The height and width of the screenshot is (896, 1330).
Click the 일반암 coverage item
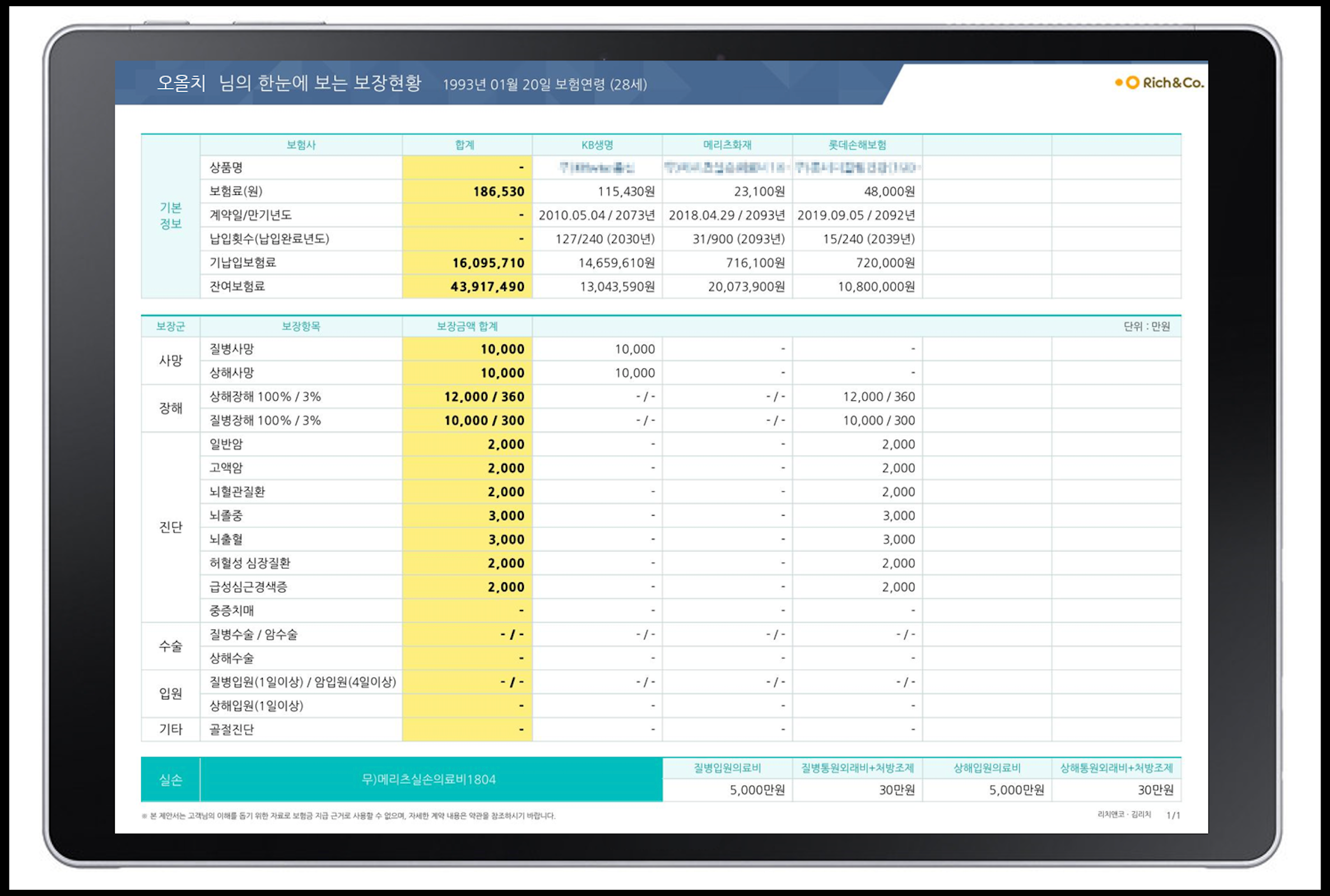tap(226, 444)
